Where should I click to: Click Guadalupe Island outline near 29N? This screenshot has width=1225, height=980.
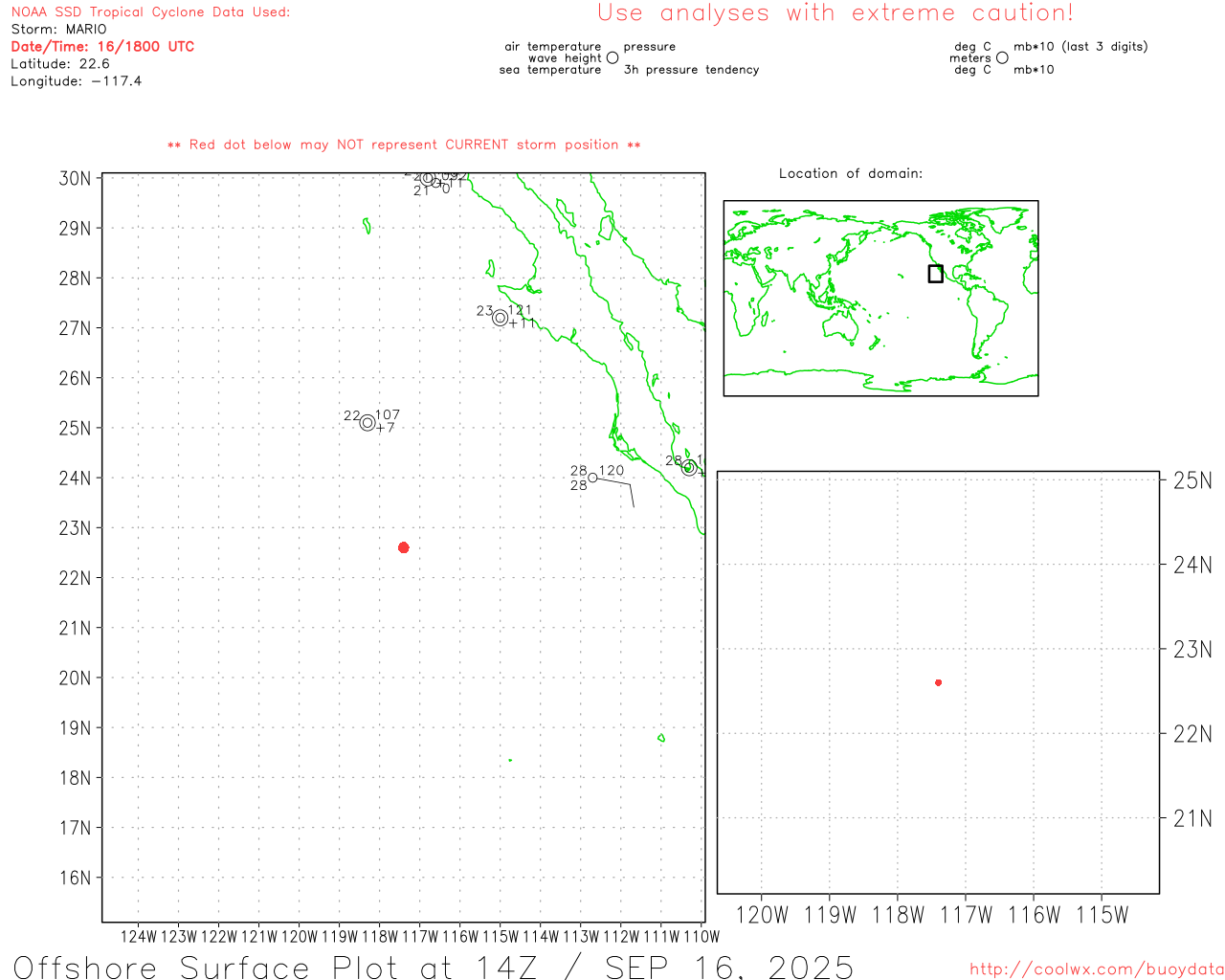click(x=367, y=226)
